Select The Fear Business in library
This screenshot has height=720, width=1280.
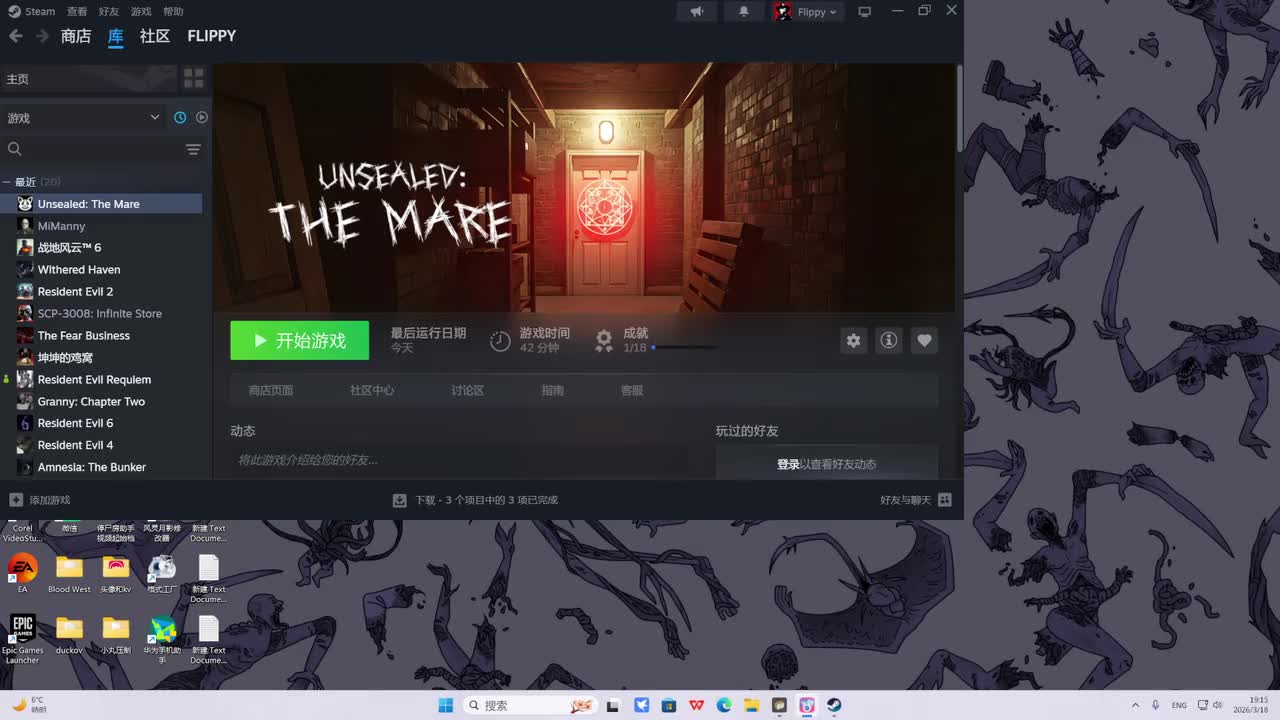pyautogui.click(x=101, y=336)
